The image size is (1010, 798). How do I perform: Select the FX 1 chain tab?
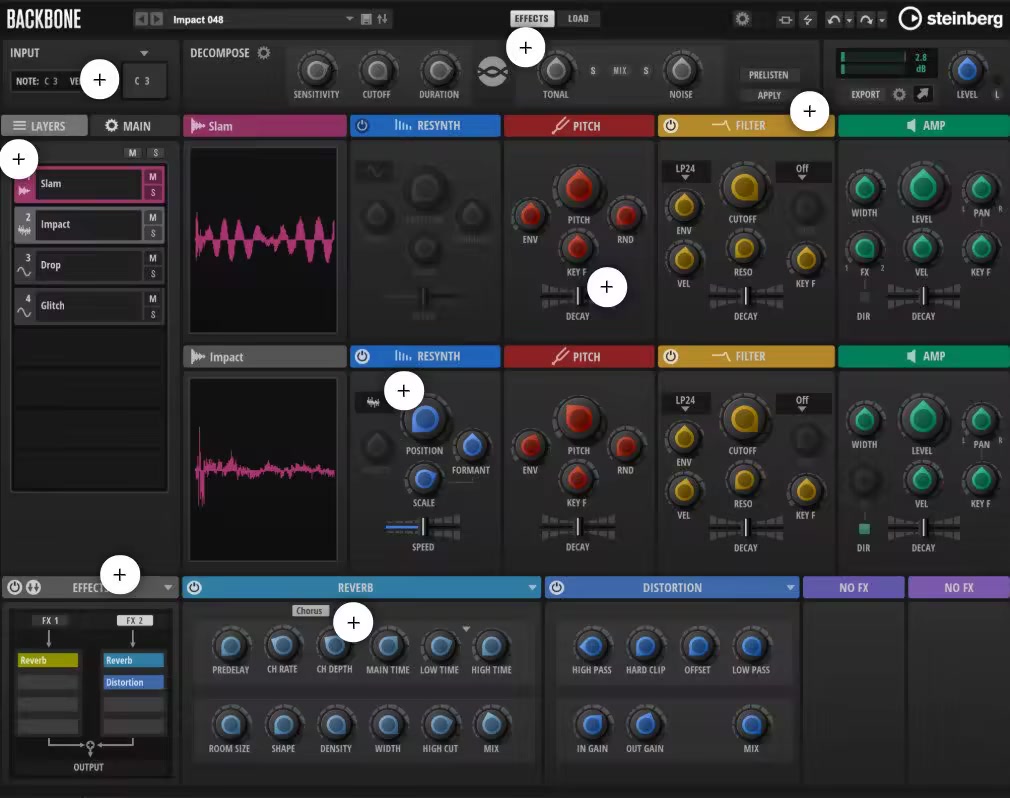point(50,620)
